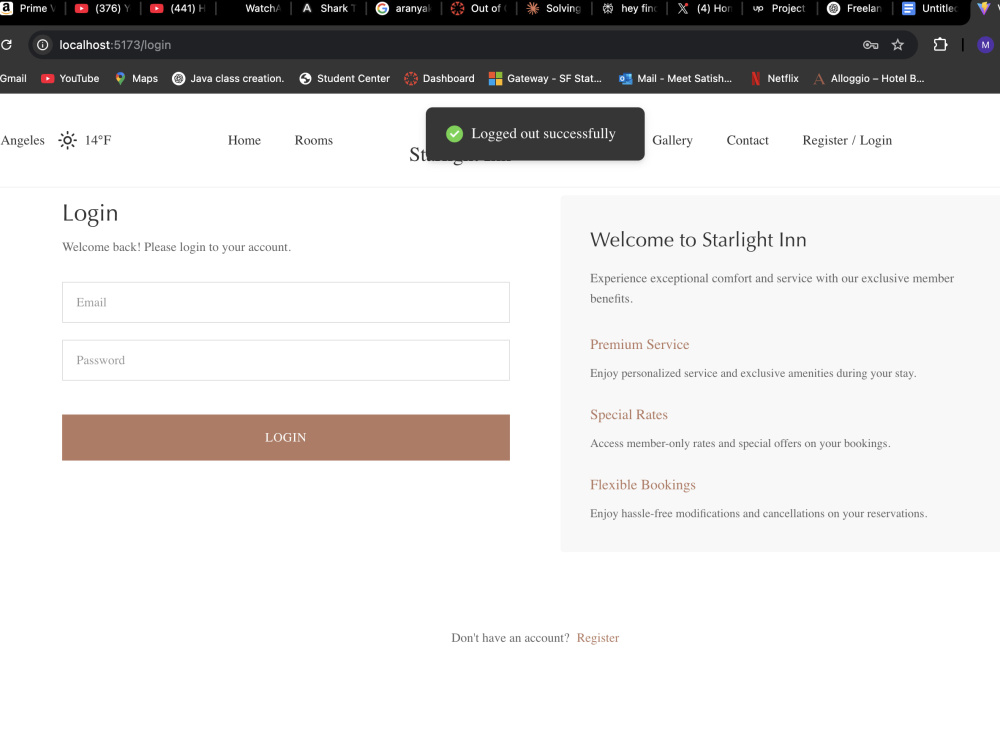Image resolution: width=1000 pixels, height=750 pixels.
Task: Switch to the aranyak Google tab
Action: coord(404,8)
